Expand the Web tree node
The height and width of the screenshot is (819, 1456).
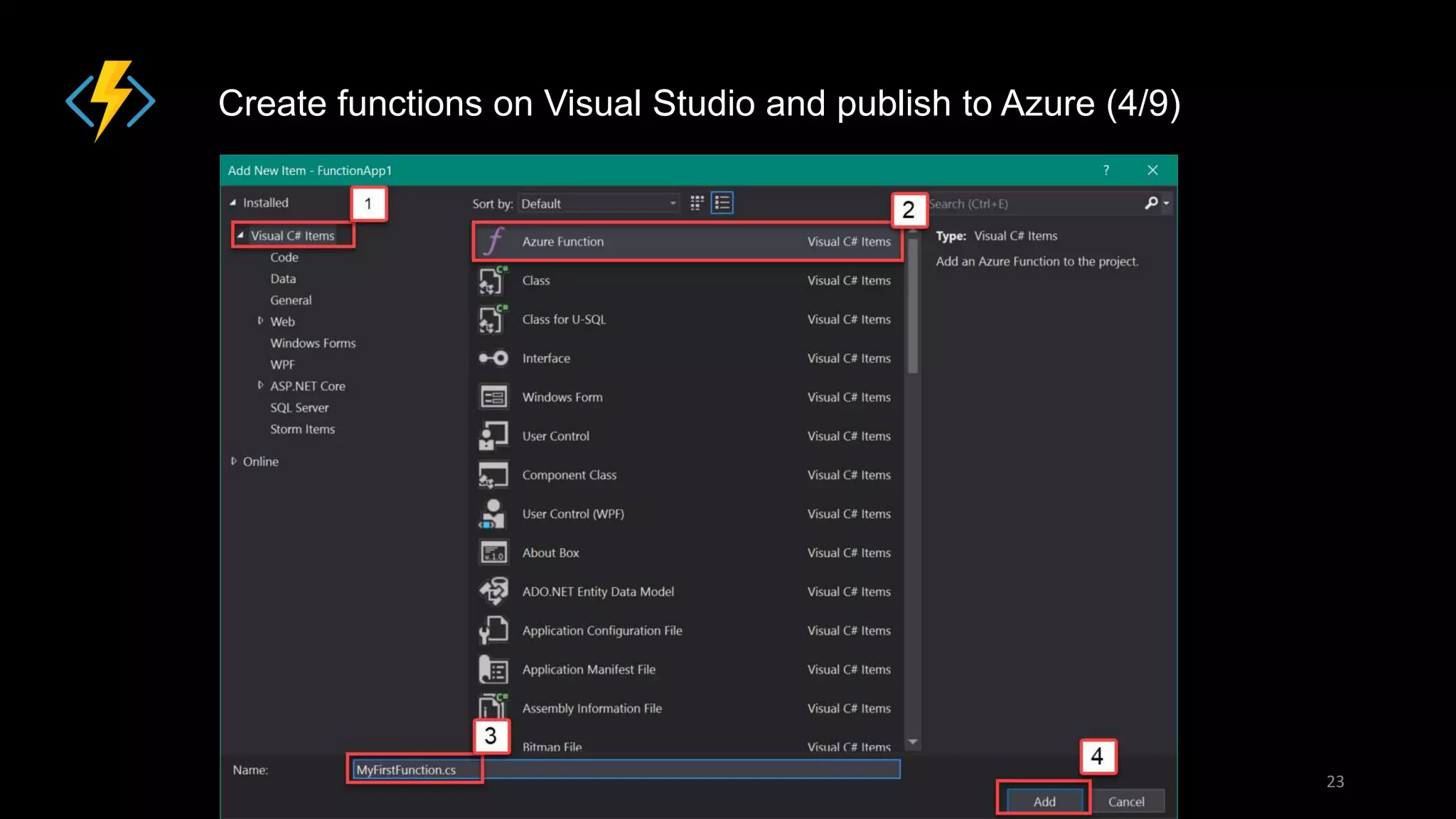(260, 321)
